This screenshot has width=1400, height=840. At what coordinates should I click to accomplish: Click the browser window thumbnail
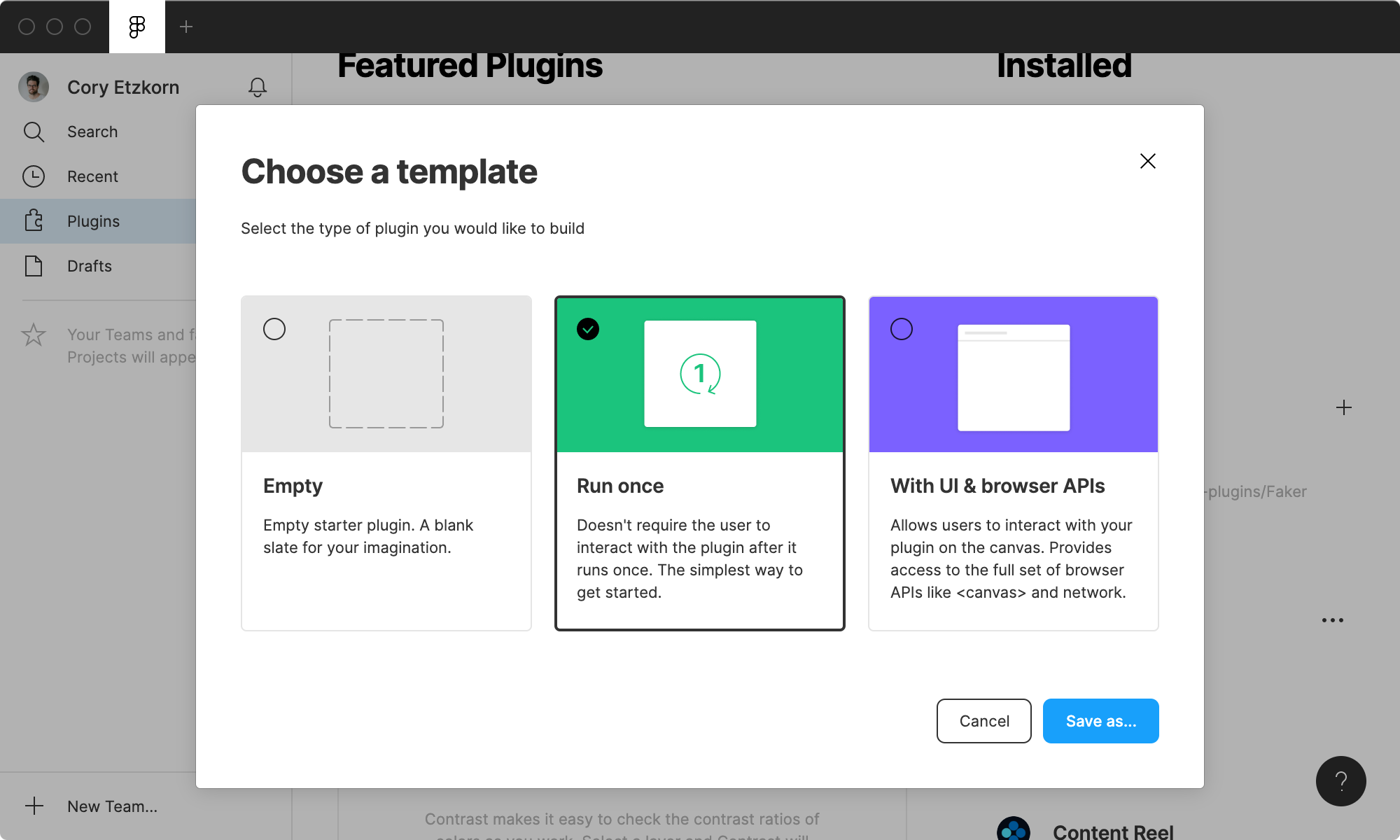1014,377
